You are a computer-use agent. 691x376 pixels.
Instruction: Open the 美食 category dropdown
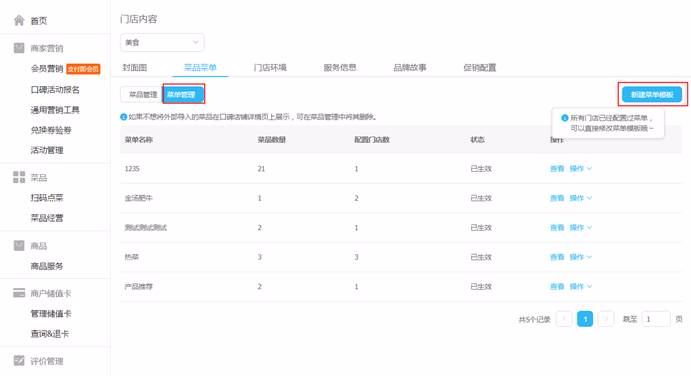pos(162,42)
